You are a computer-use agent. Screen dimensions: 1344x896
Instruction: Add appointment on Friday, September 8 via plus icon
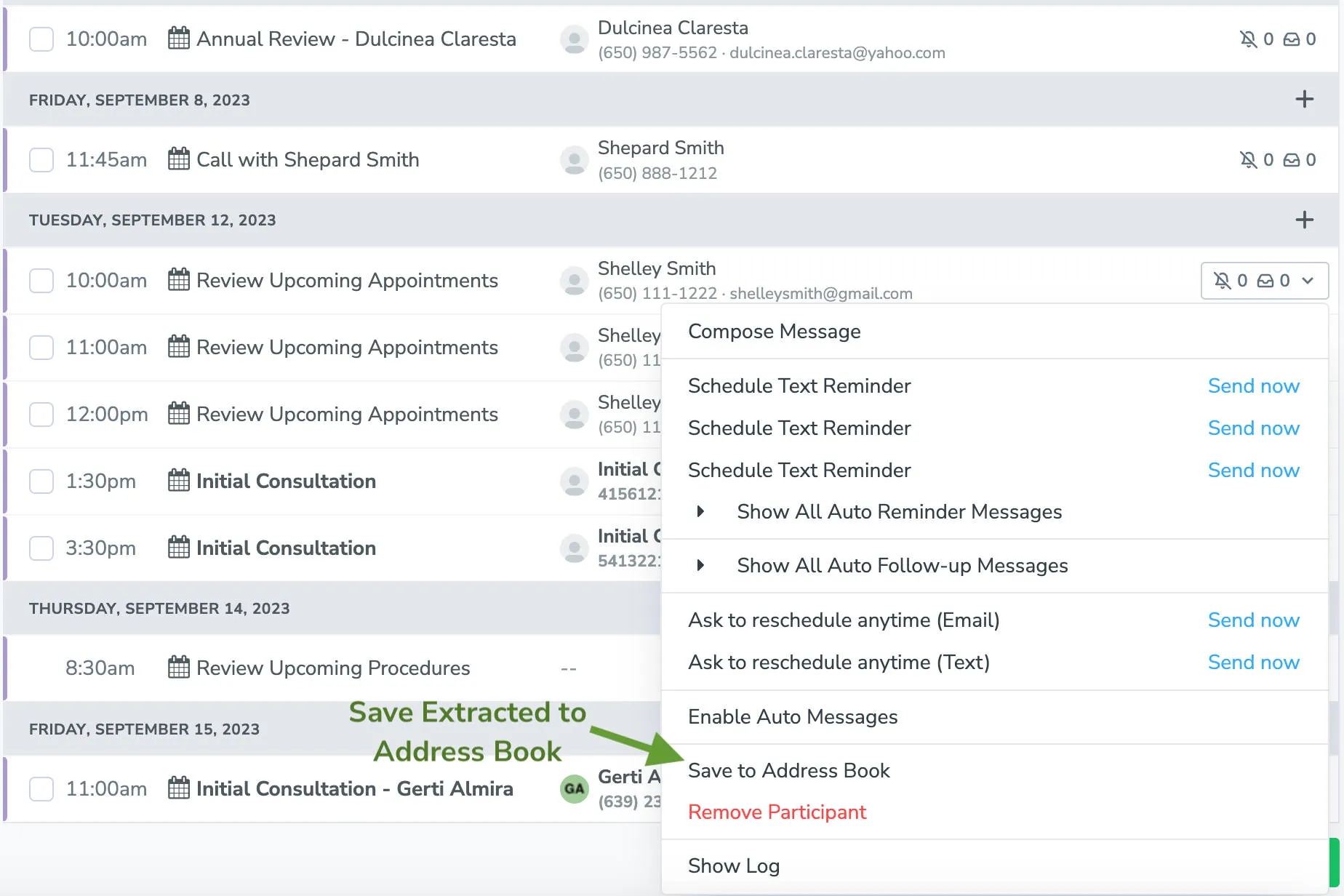click(1305, 99)
